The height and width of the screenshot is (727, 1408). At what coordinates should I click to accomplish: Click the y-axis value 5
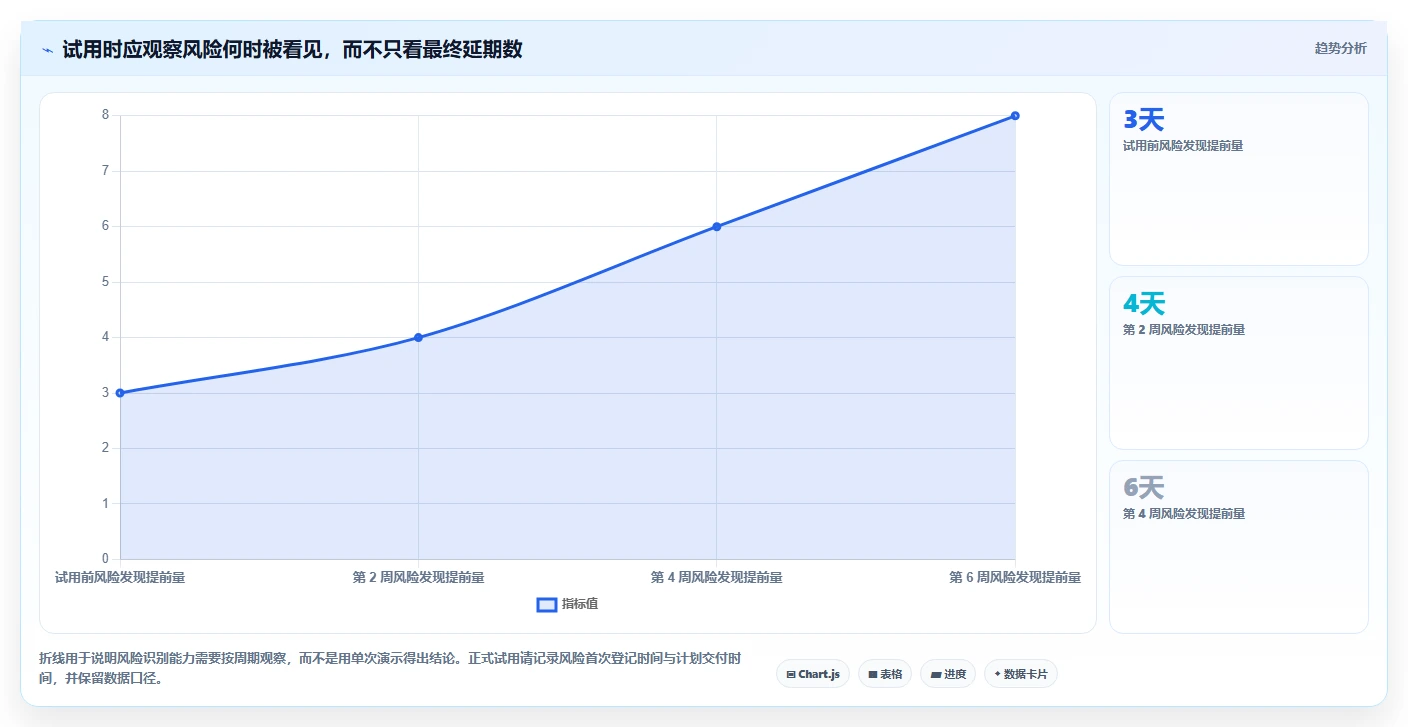105,282
